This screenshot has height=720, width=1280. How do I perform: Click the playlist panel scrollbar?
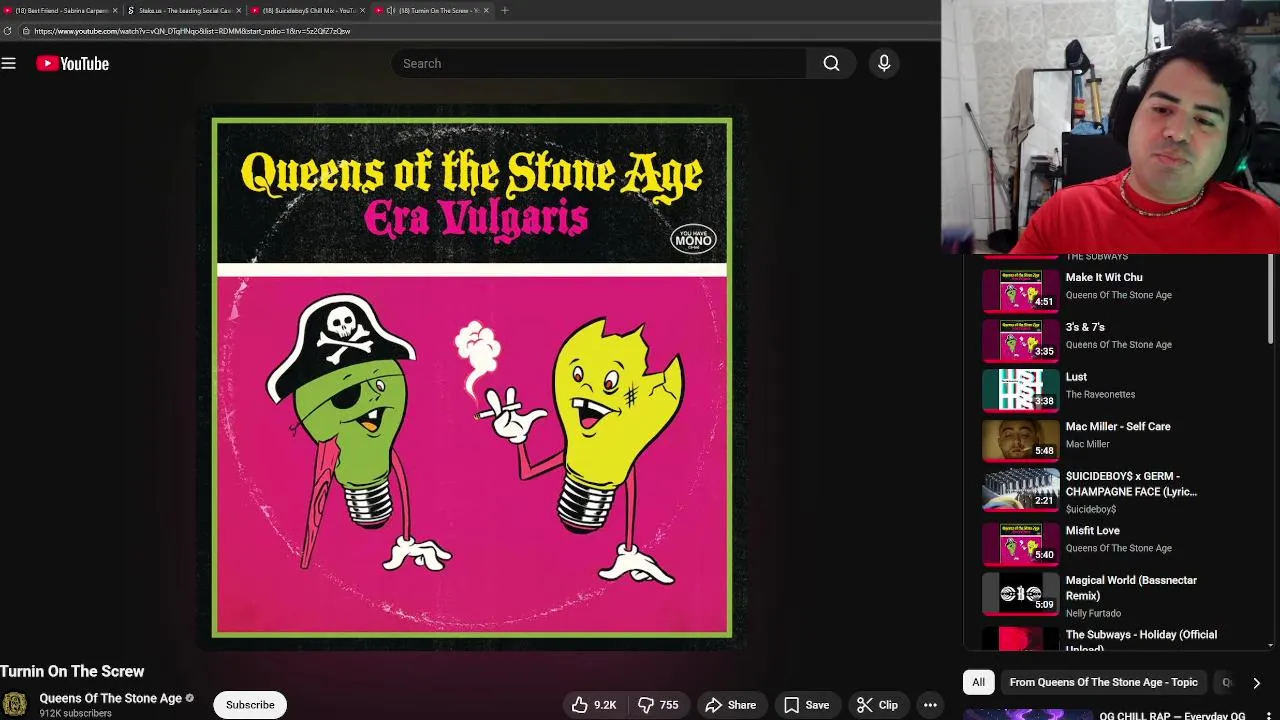pos(1271,300)
